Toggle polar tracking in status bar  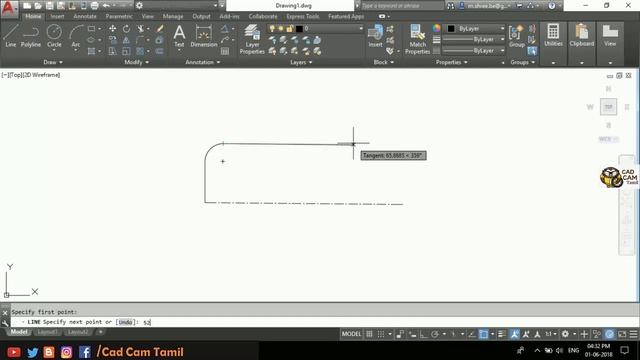click(x=435, y=334)
